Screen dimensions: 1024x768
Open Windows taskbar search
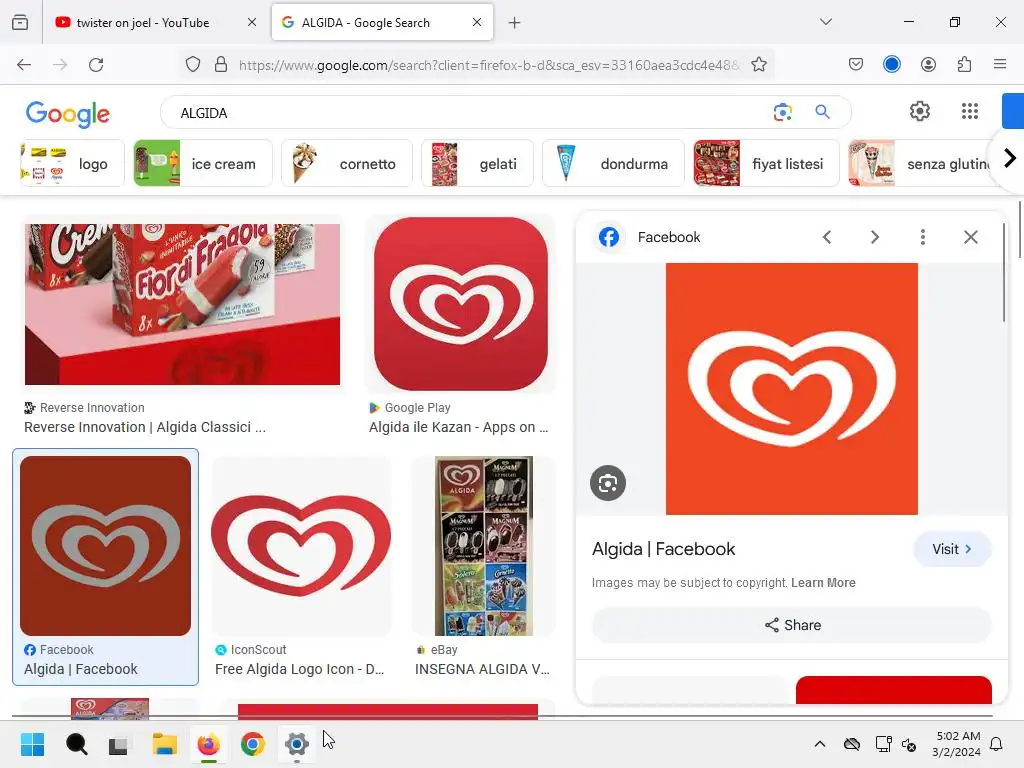coord(76,744)
